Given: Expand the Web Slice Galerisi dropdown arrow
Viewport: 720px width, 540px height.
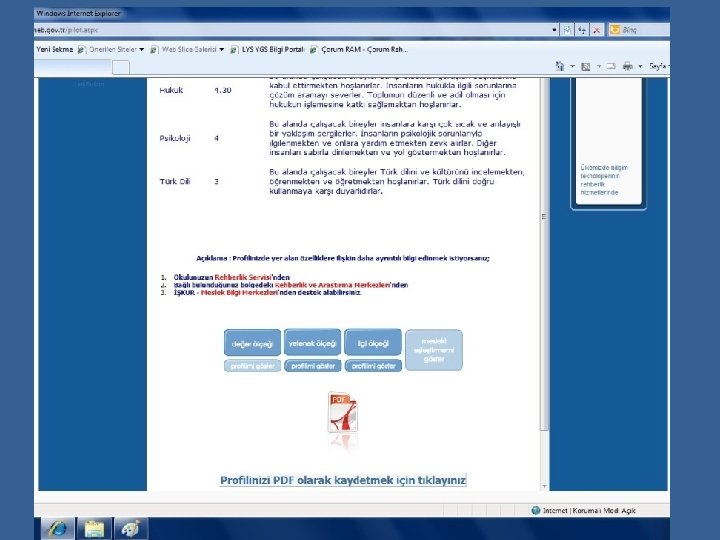Looking at the screenshot, I should (222, 49).
